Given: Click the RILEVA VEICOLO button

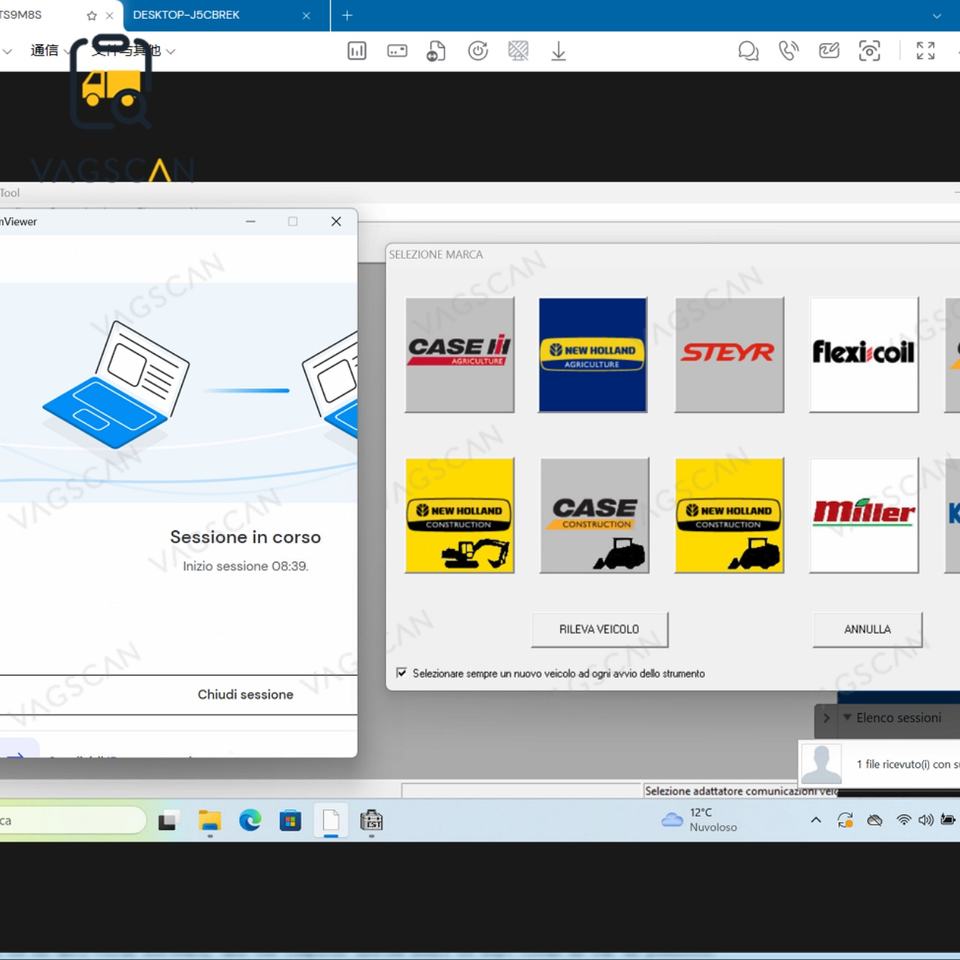Looking at the screenshot, I should click(599, 629).
